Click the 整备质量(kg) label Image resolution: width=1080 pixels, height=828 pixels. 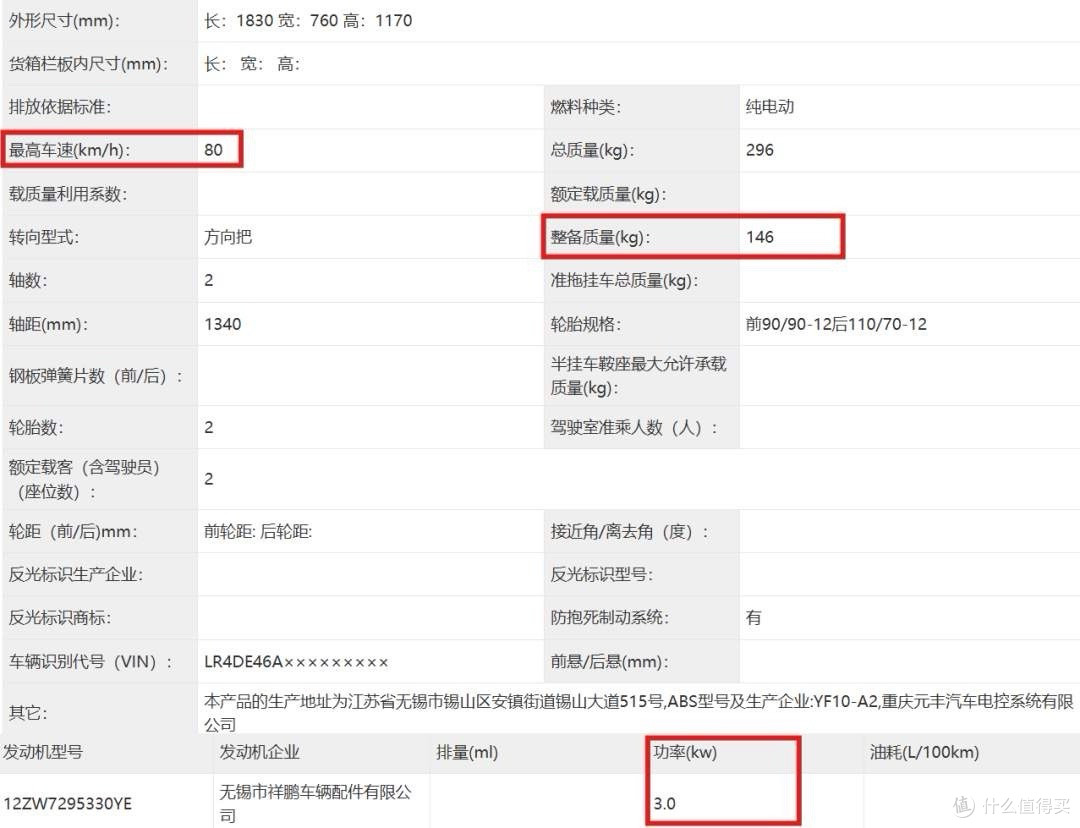point(600,237)
